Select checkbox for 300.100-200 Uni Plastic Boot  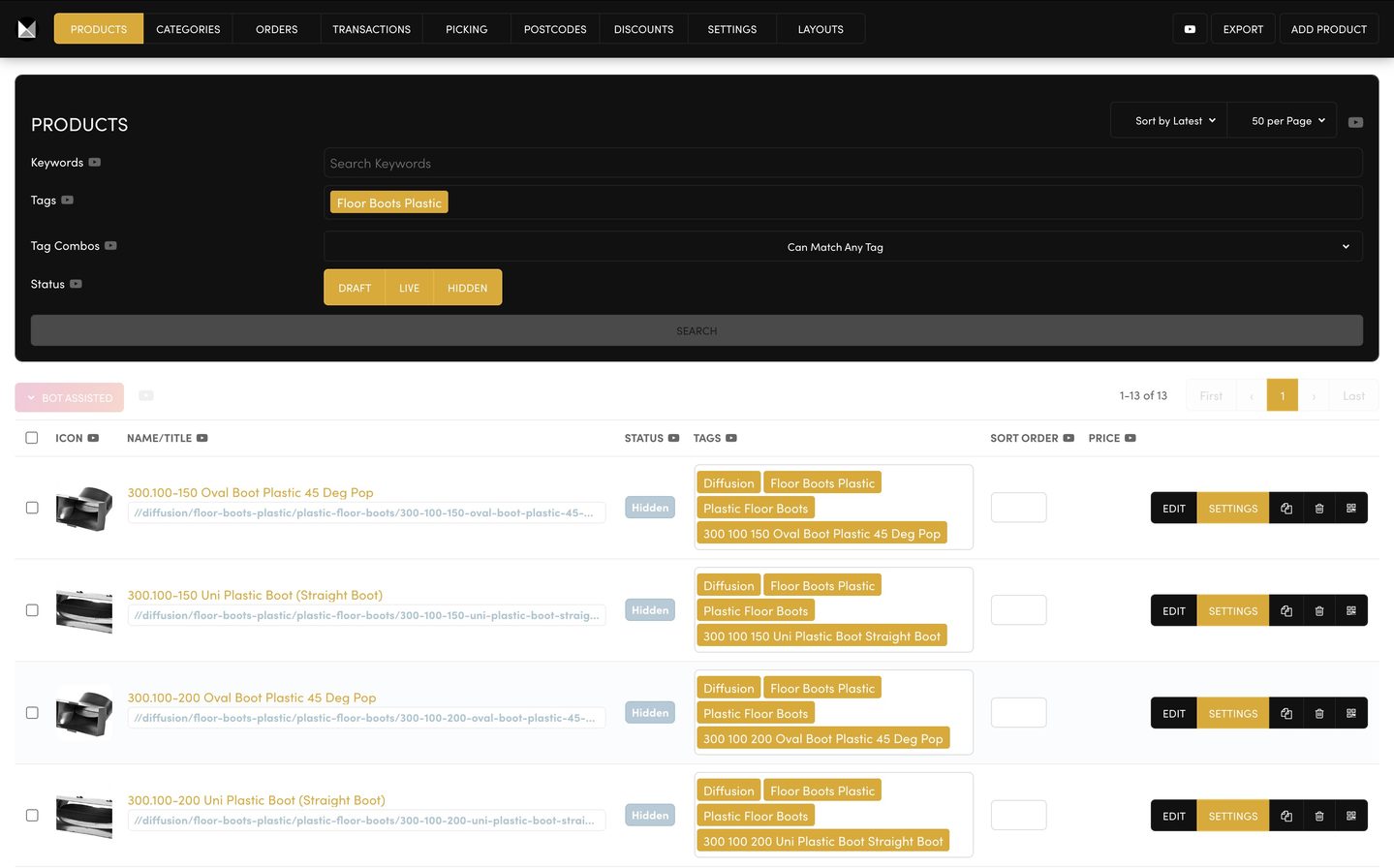32,816
